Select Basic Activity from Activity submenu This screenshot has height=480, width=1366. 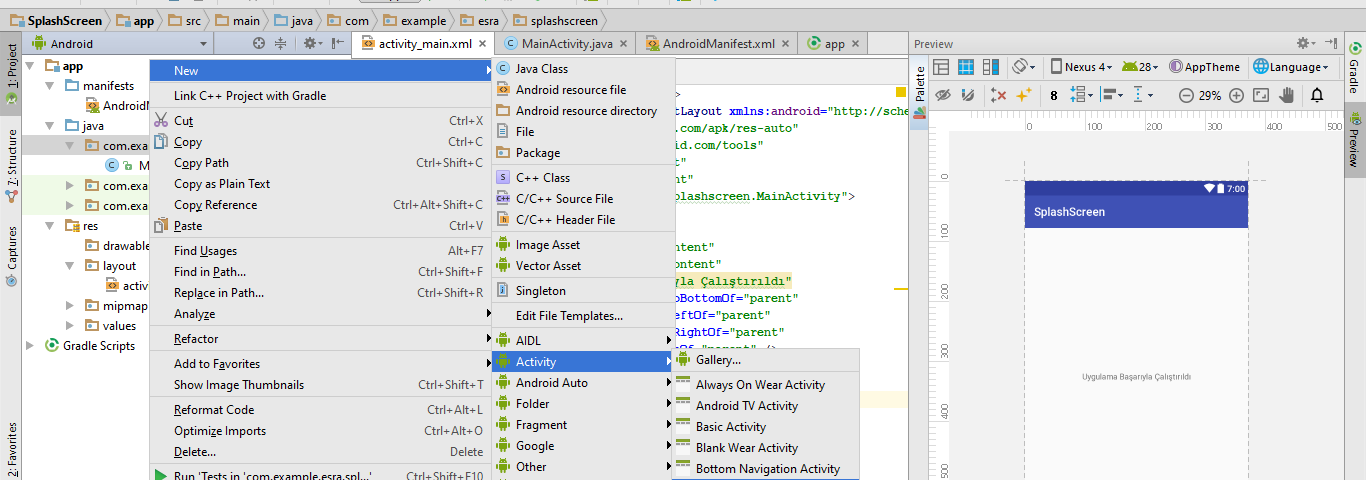click(765, 427)
